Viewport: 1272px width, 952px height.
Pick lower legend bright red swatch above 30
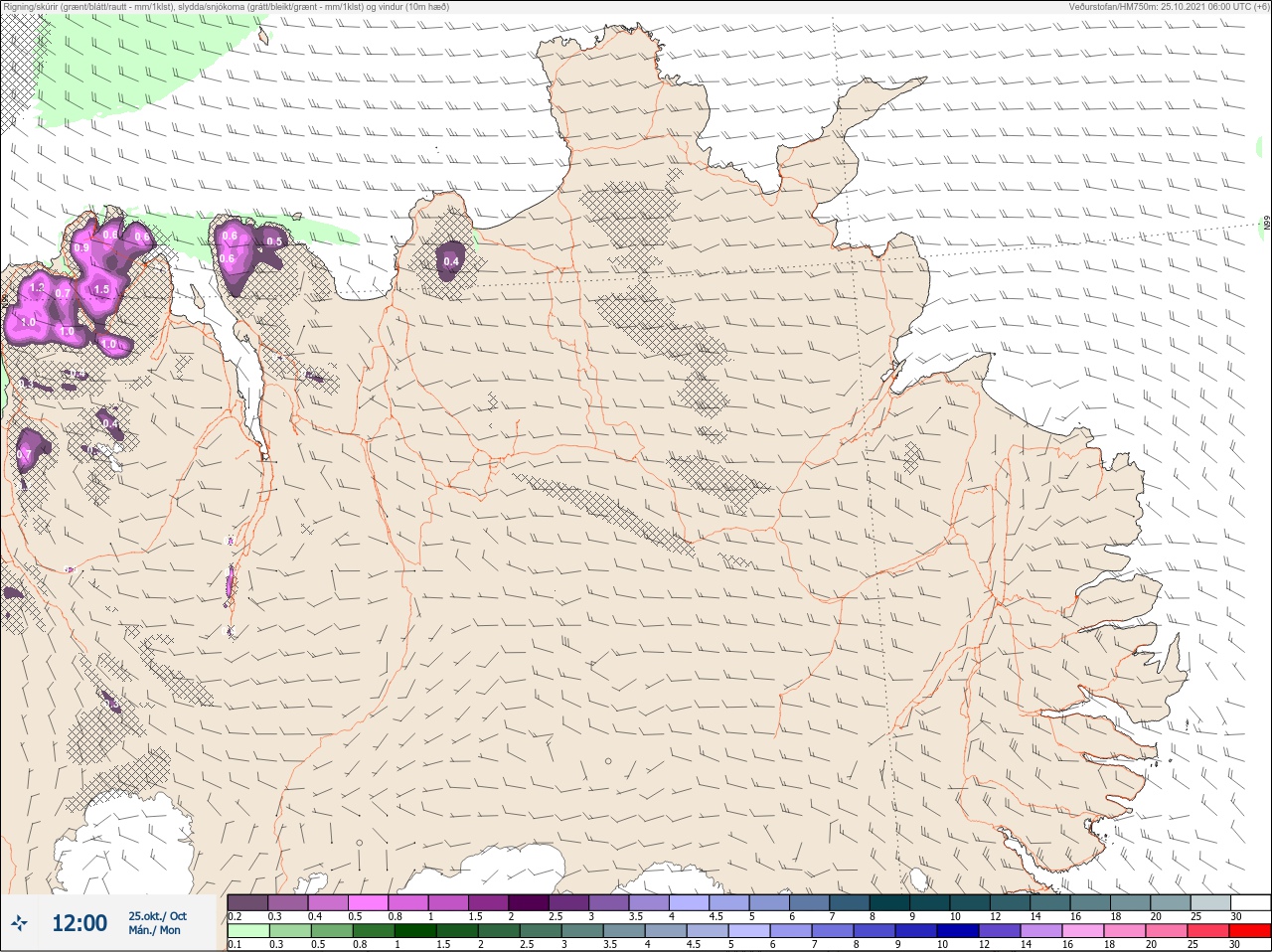(x=1250, y=931)
